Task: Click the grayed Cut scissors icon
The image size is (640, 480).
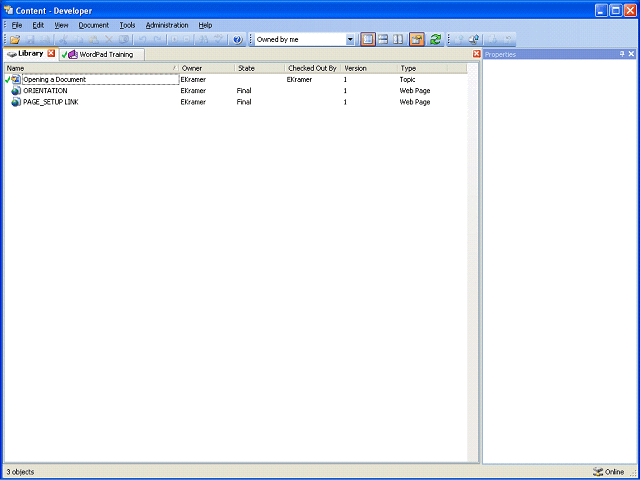Action: (x=63, y=40)
